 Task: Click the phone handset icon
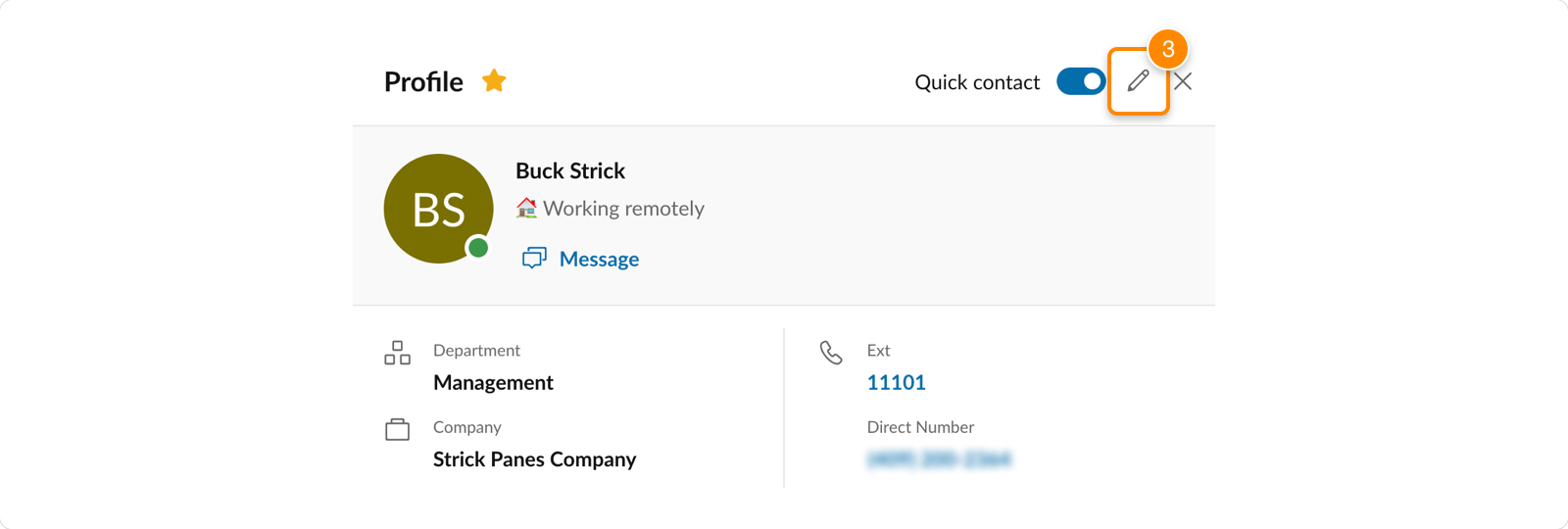point(831,353)
